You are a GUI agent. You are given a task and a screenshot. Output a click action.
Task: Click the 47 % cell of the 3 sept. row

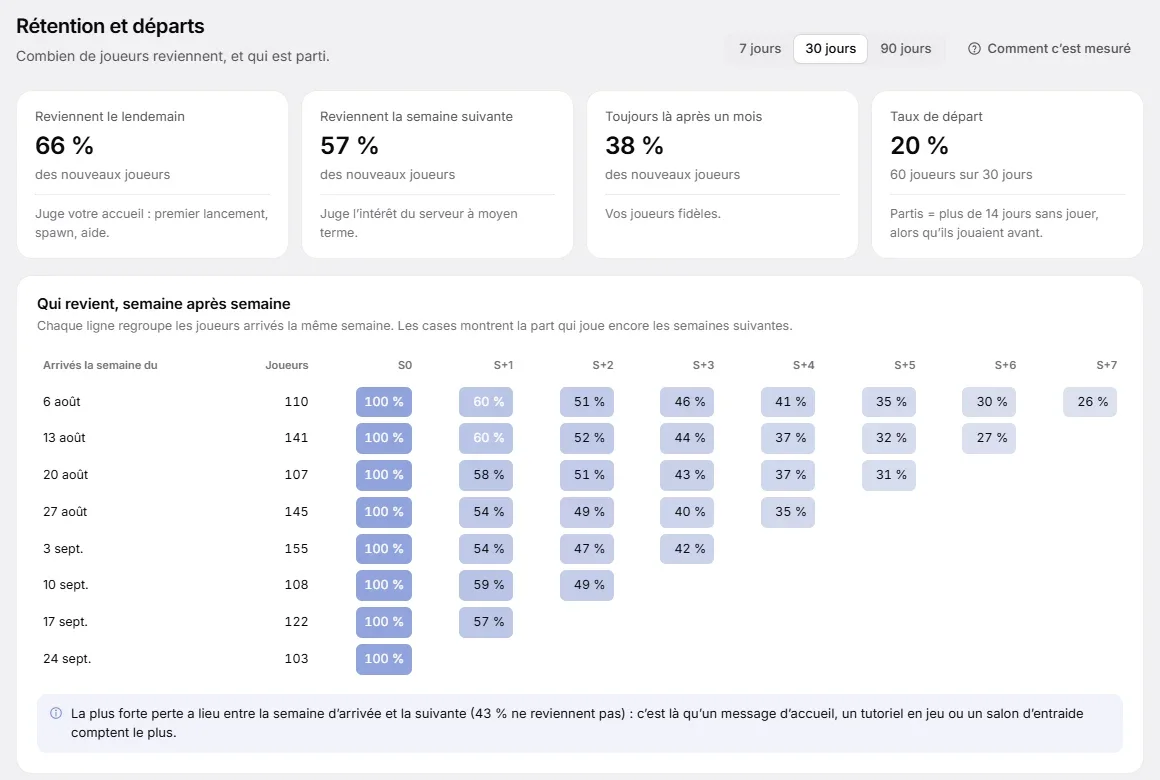coord(587,549)
